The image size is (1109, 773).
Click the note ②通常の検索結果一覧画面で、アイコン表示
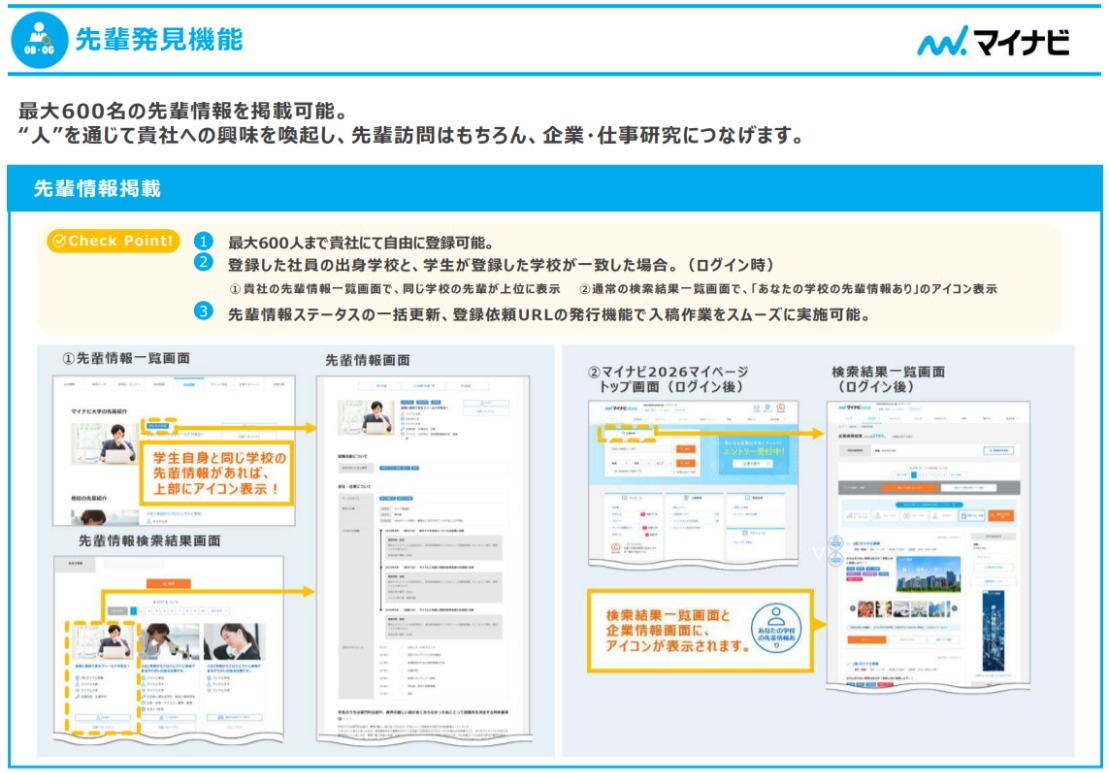pyautogui.click(x=788, y=289)
